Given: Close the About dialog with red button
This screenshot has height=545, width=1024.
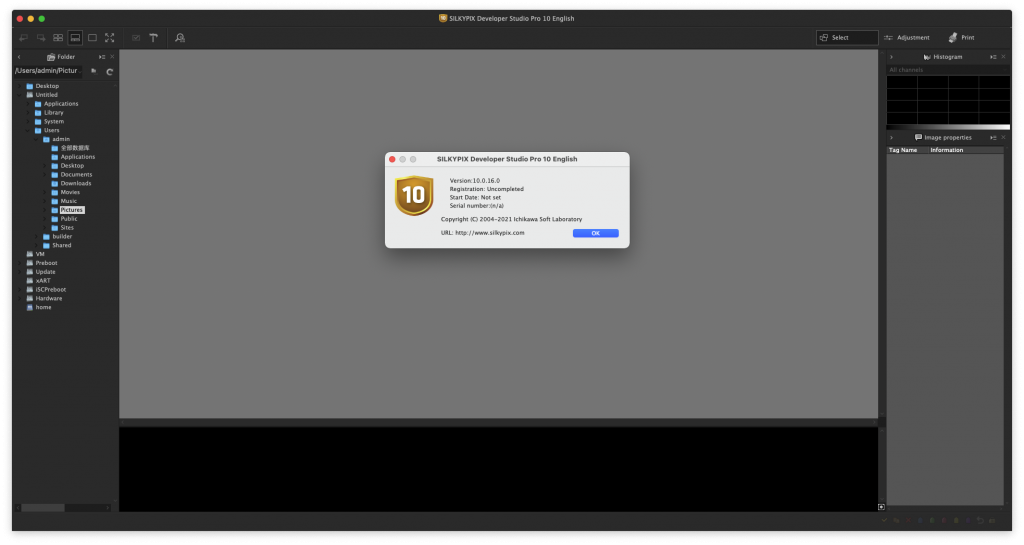Looking at the screenshot, I should coord(392,159).
